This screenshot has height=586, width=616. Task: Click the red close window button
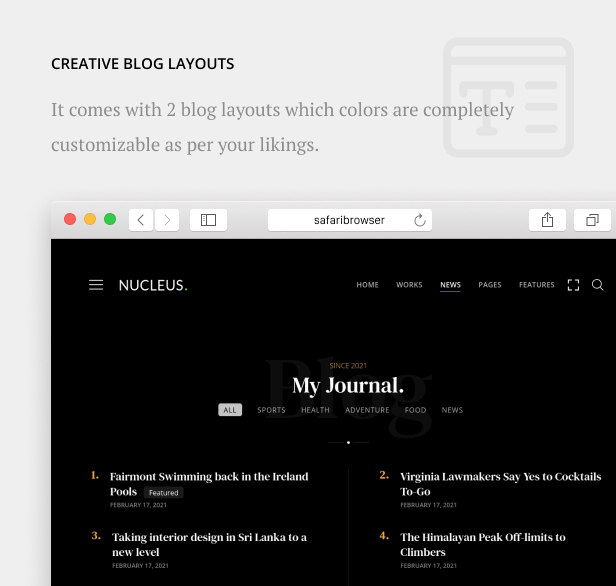click(x=70, y=219)
